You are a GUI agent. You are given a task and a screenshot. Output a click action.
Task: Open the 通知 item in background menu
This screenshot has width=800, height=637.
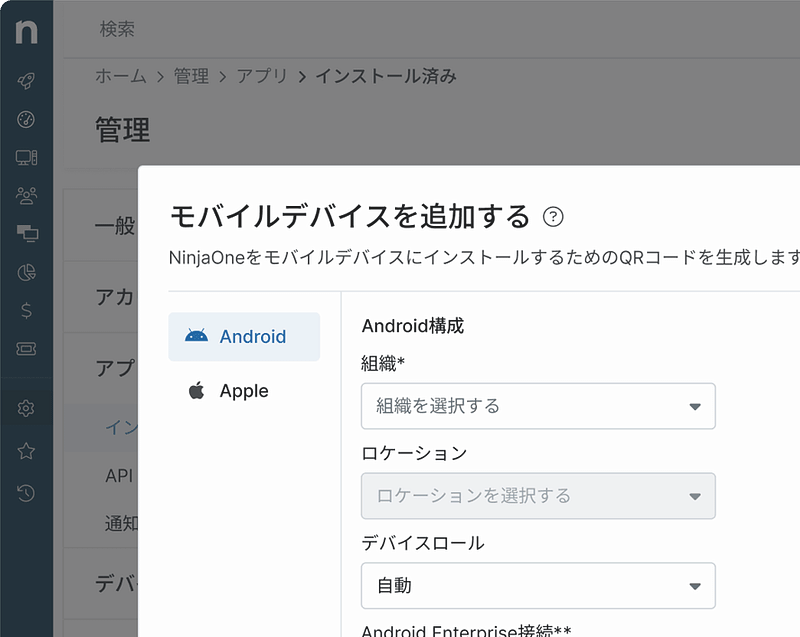(x=121, y=523)
